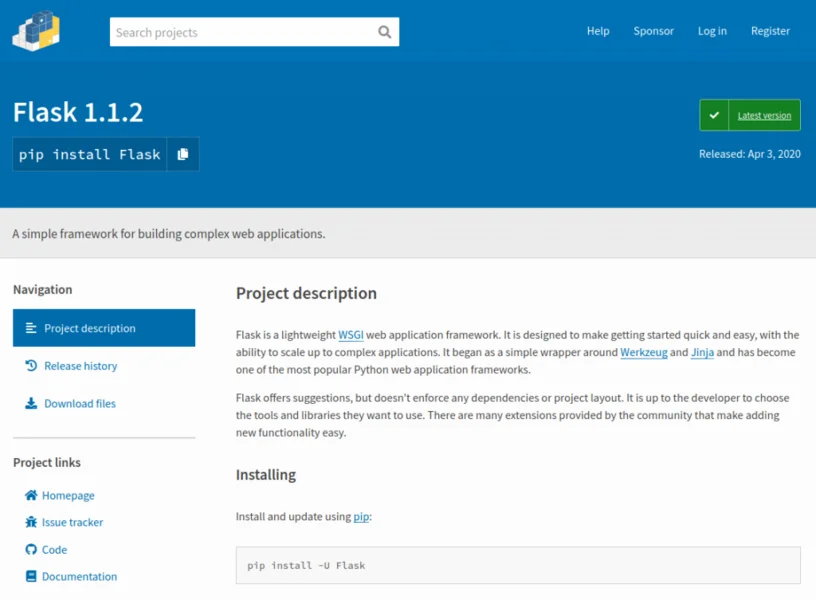Image resolution: width=816 pixels, height=600 pixels.
Task: Click the 'Installing' heading
Action: point(266,475)
